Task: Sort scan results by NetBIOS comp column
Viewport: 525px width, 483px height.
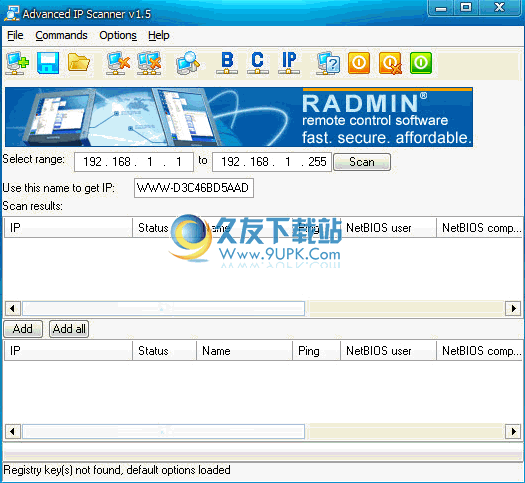Action: [479, 228]
